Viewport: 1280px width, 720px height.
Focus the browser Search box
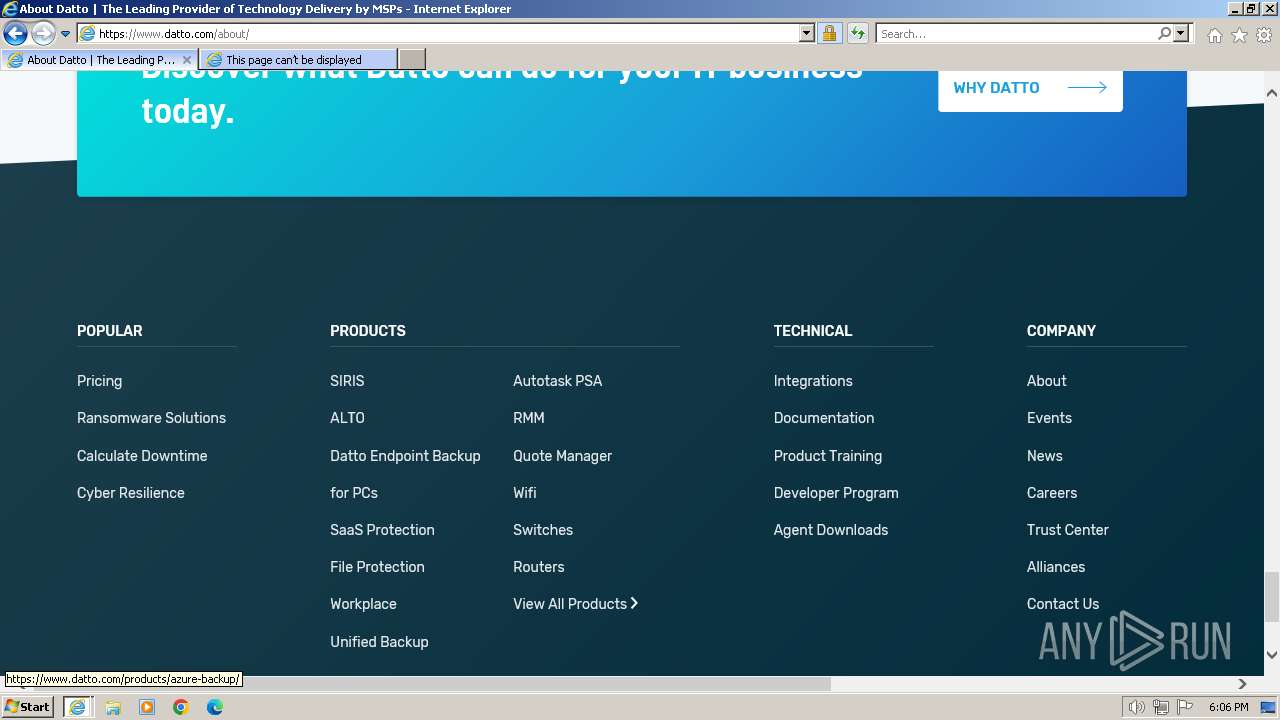[1017, 34]
